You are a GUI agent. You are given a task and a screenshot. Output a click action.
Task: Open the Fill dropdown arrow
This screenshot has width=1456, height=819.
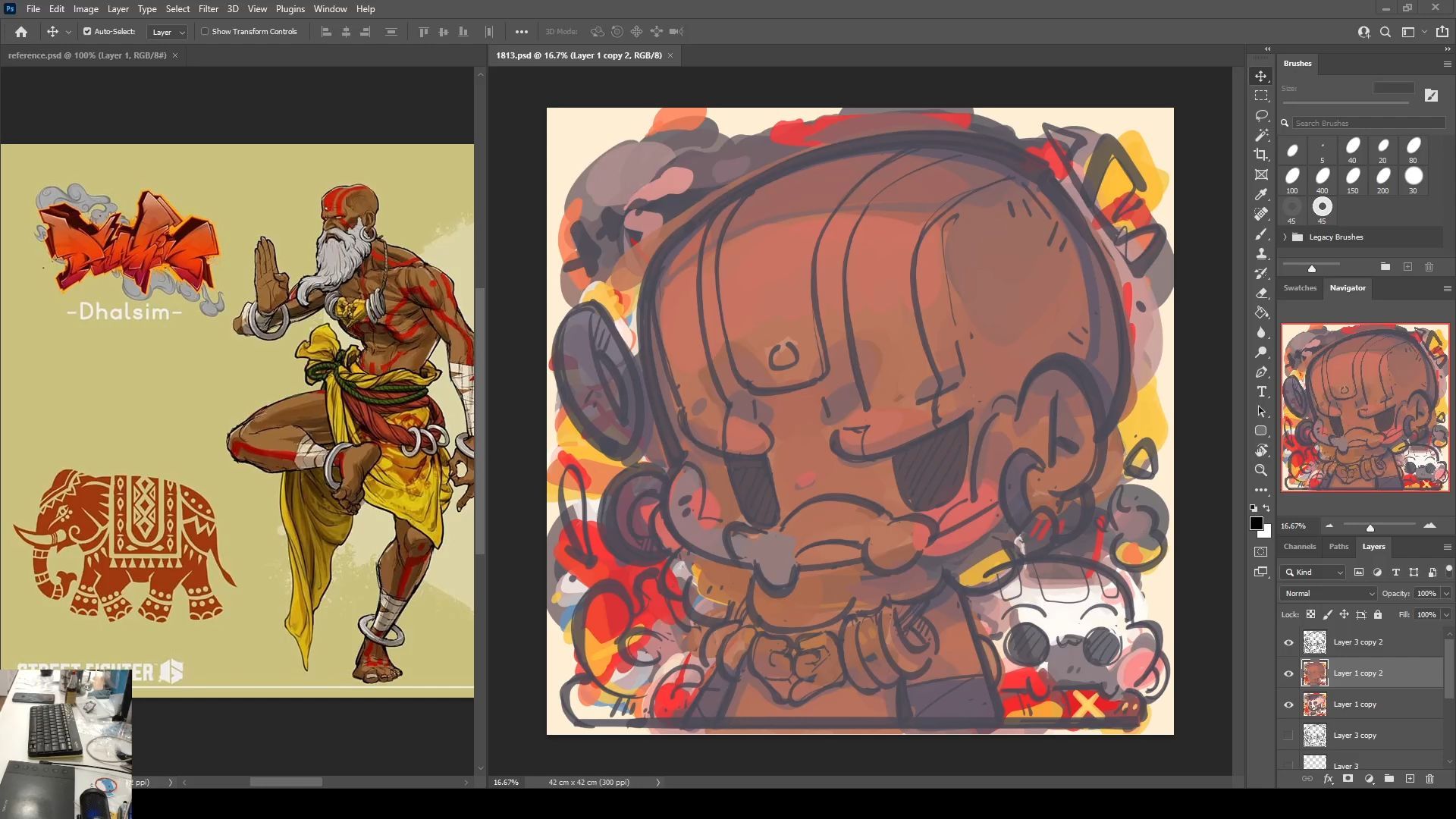pyautogui.click(x=1446, y=615)
